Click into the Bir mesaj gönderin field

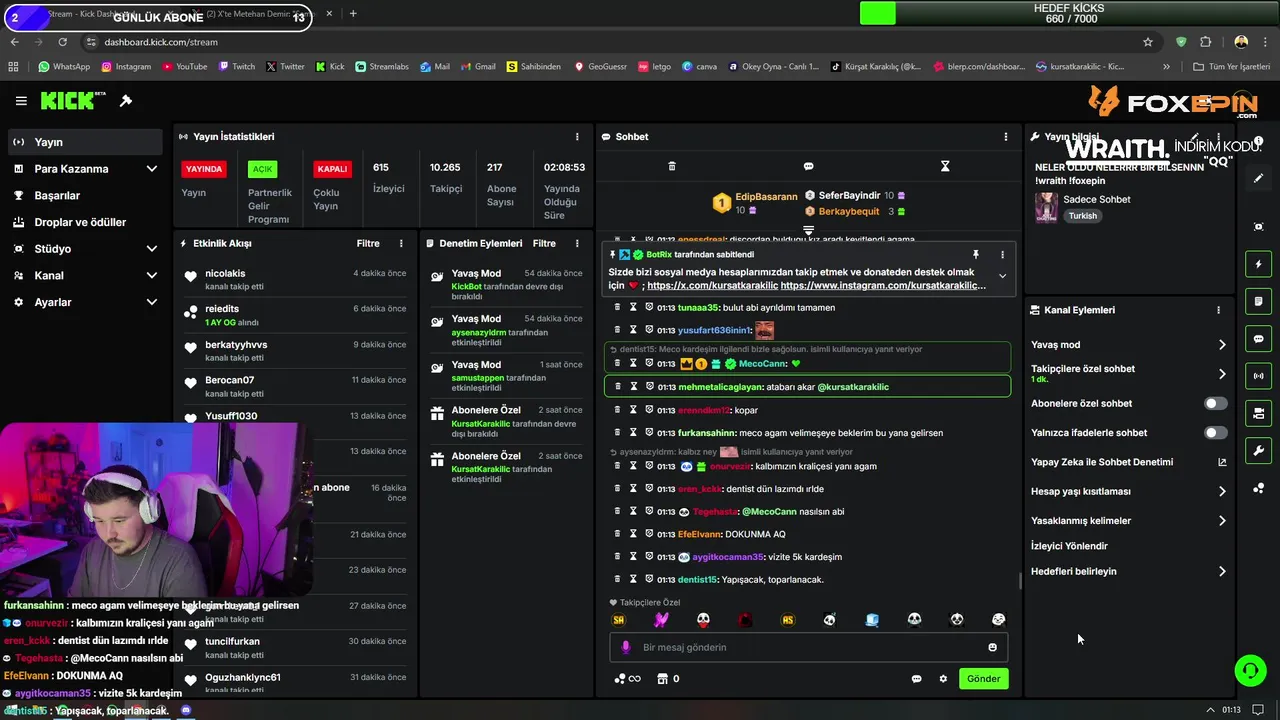pos(810,647)
